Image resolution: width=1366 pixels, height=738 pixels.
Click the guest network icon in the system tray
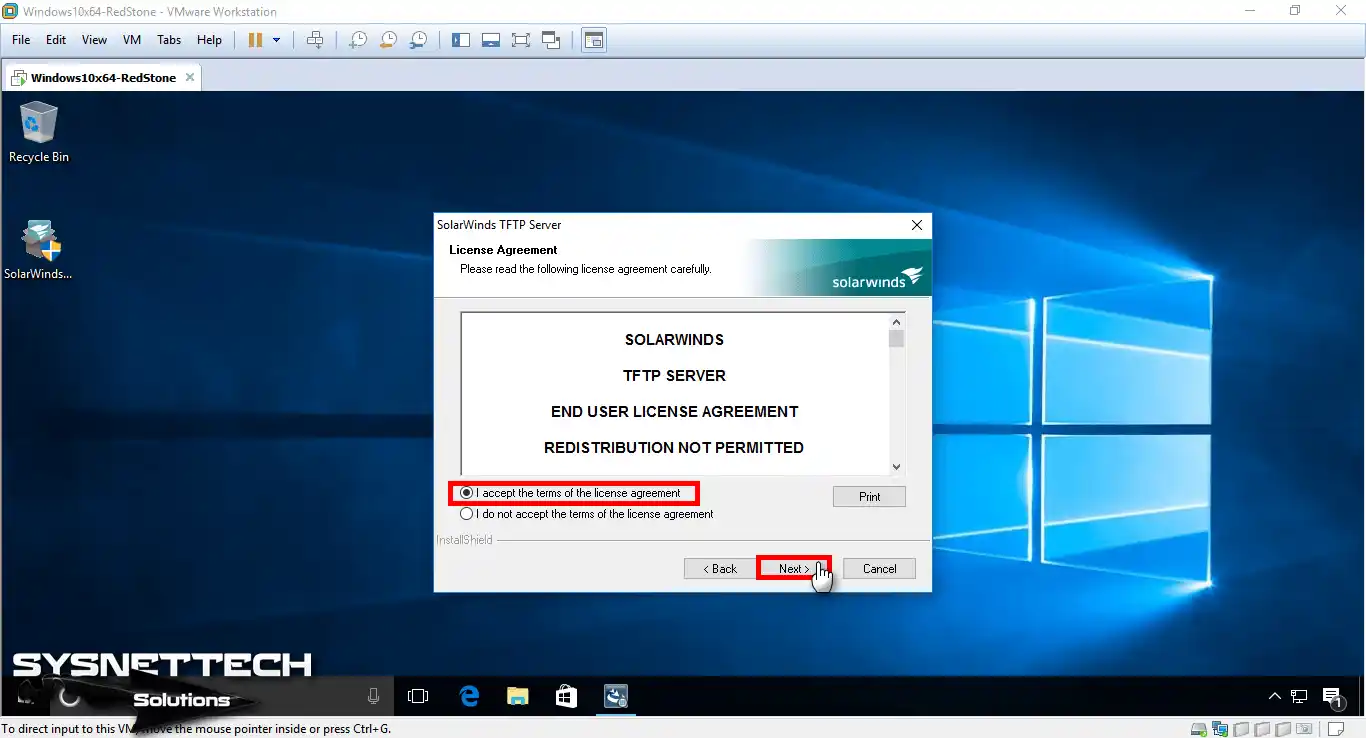coord(1299,696)
